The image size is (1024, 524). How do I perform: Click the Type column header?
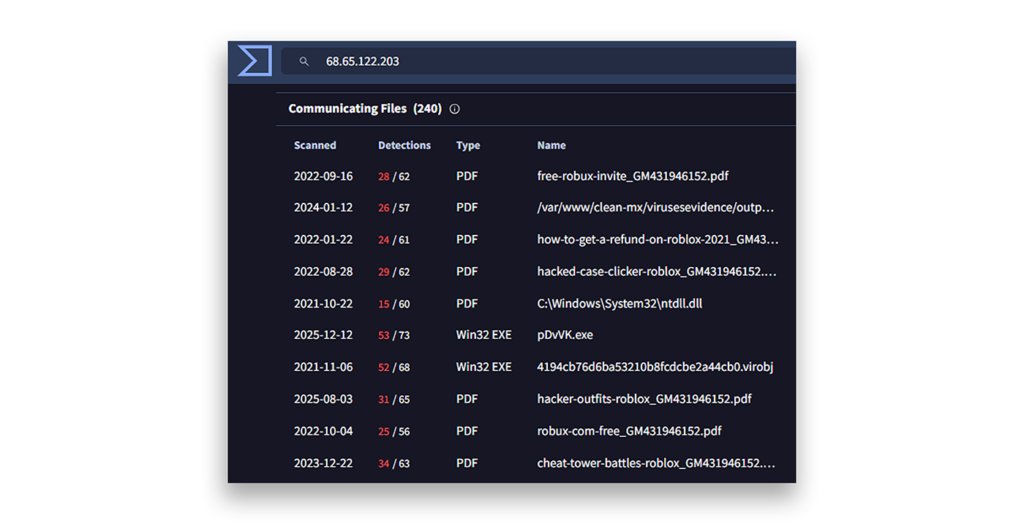(468, 145)
